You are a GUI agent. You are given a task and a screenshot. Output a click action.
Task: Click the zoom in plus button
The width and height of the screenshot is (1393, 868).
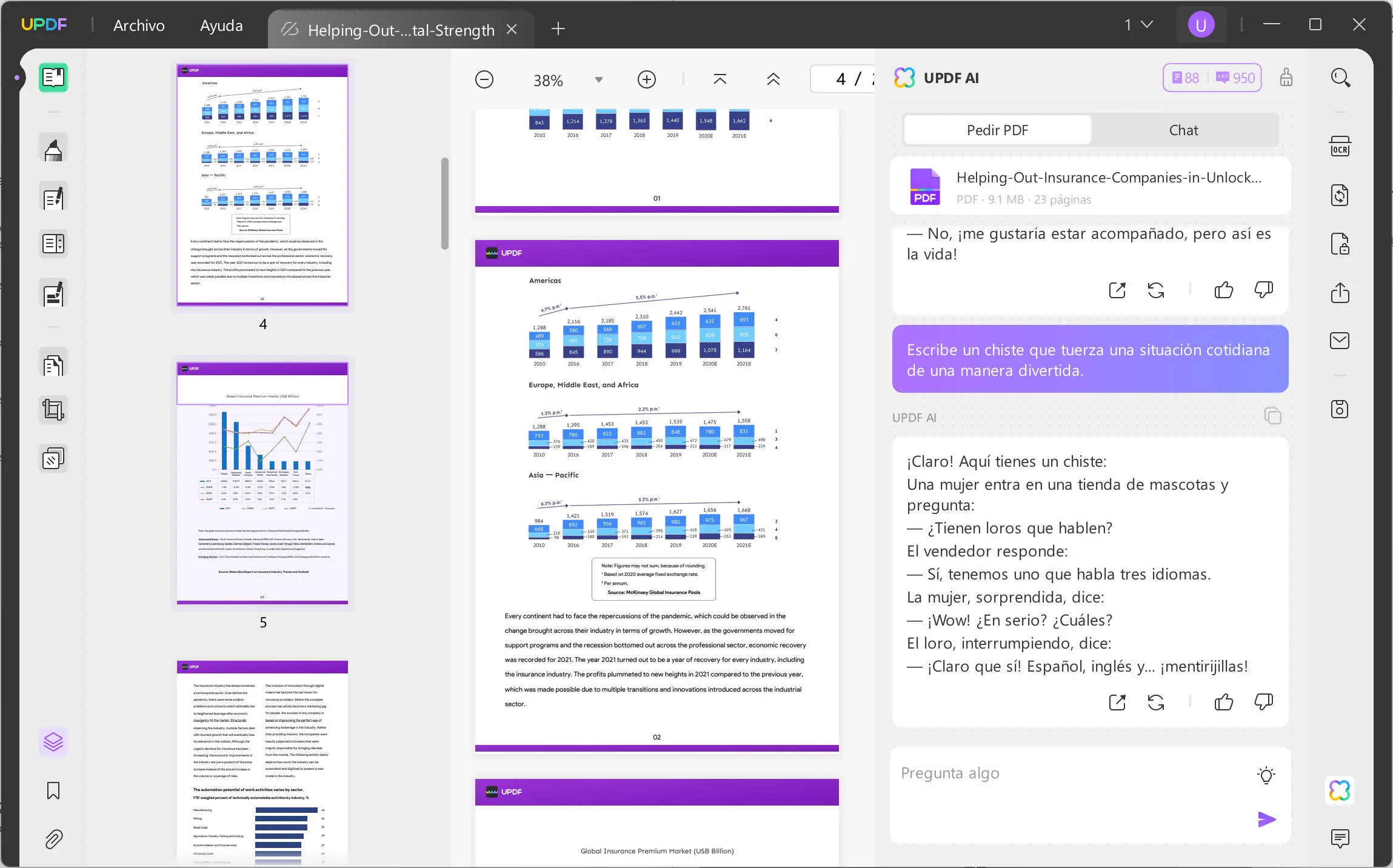(x=647, y=79)
